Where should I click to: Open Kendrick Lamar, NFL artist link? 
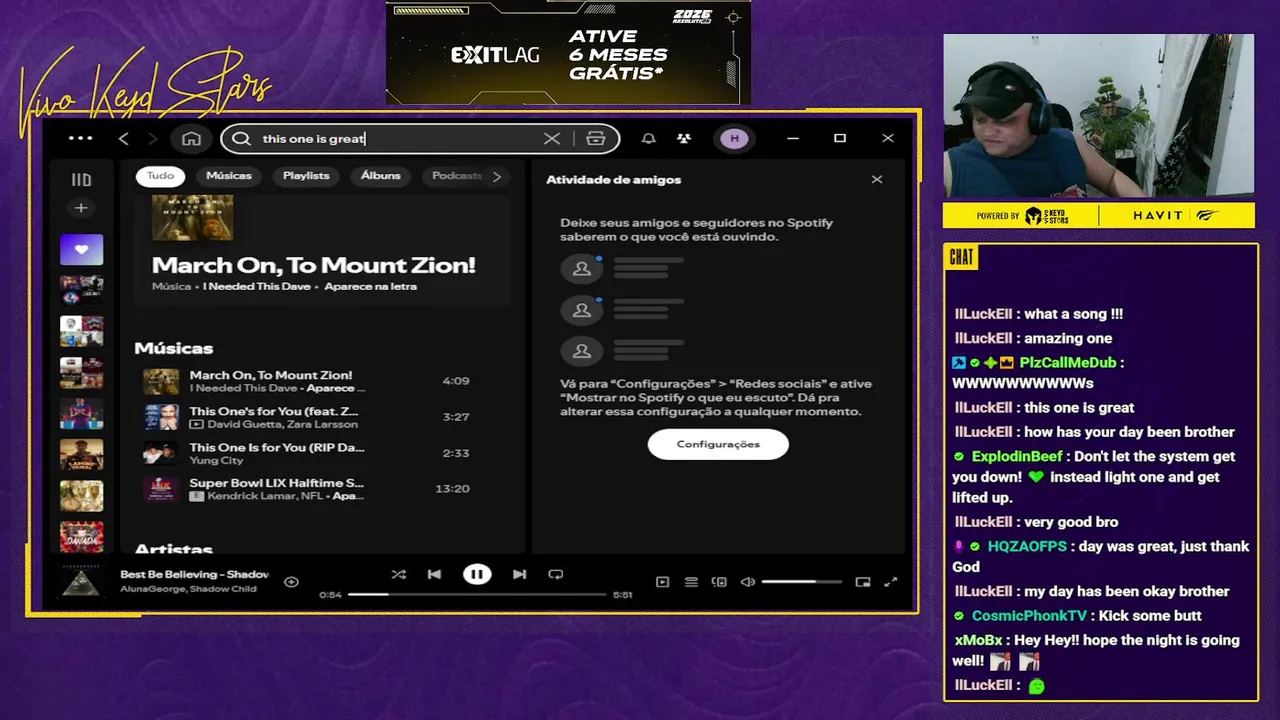pos(266,496)
